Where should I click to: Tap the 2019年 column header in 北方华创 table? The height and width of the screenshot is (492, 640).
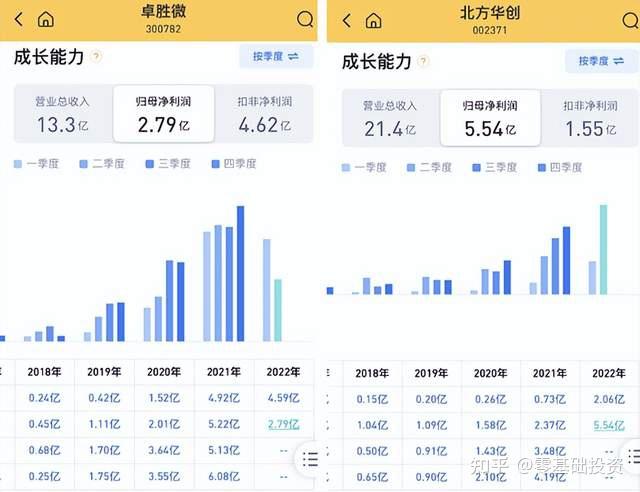tap(431, 373)
